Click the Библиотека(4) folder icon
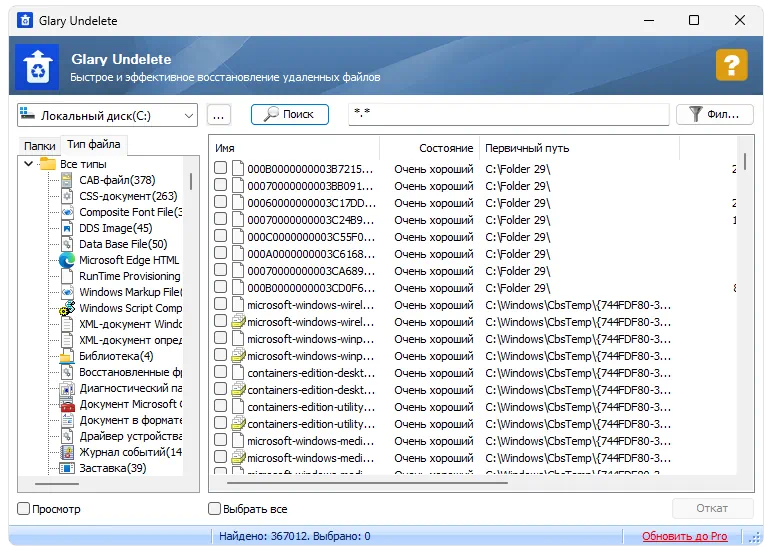The height and width of the screenshot is (553, 771). pyautogui.click(x=67, y=356)
